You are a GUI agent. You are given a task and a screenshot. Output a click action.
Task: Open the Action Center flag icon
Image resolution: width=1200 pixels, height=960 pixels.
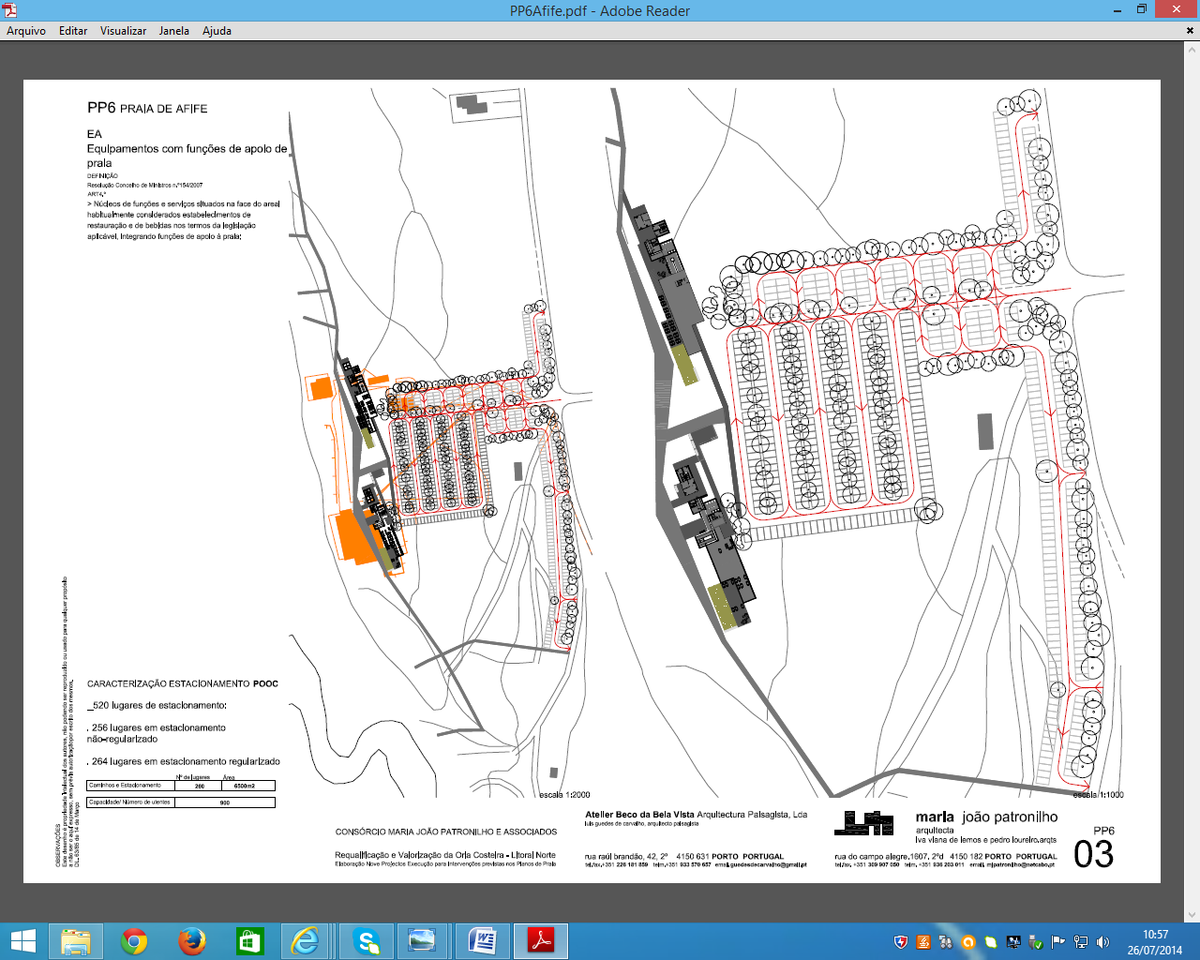[x=1059, y=942]
